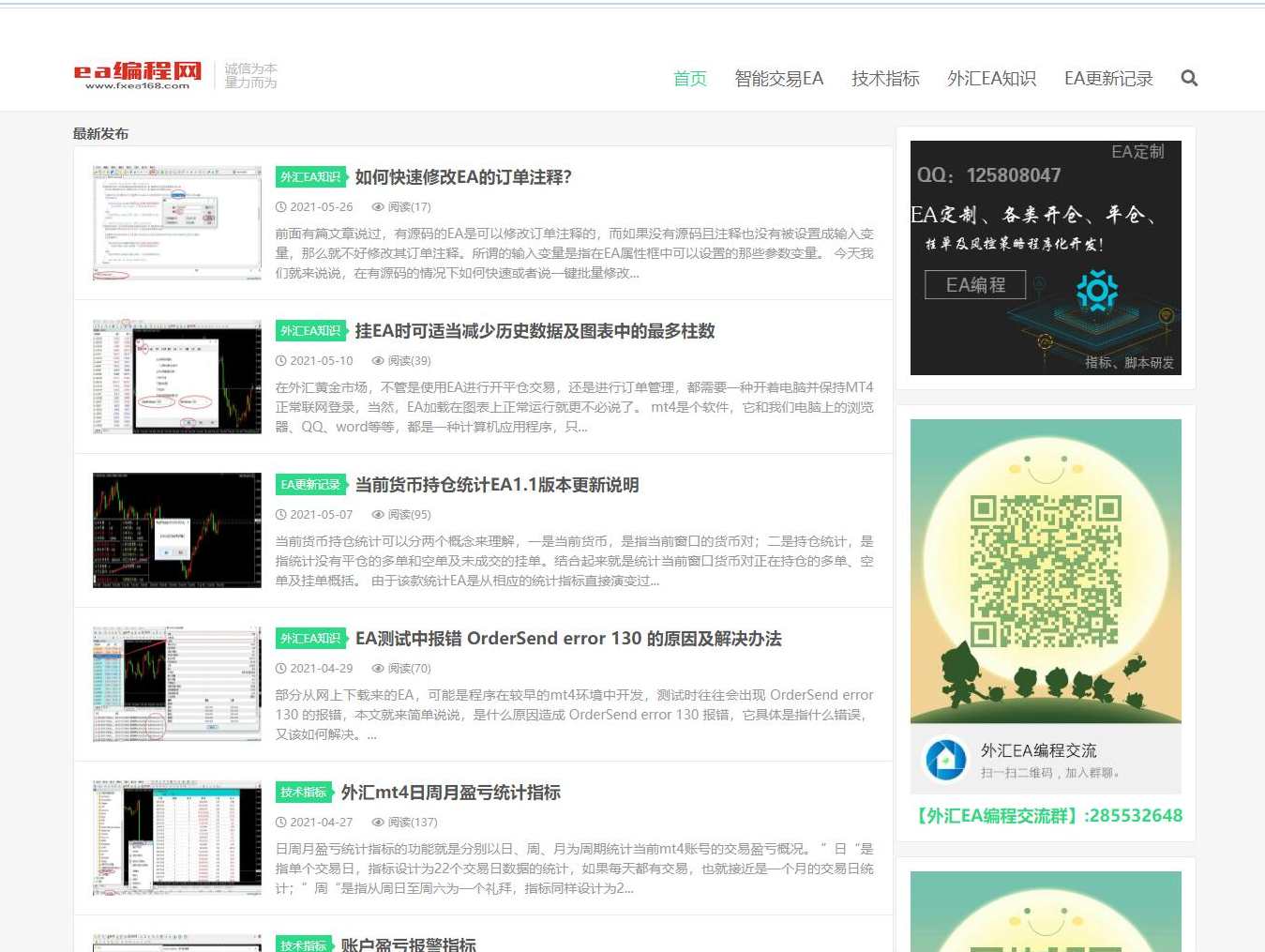Click the search magnifier icon
The height and width of the screenshot is (952, 1265).
pyautogui.click(x=1189, y=78)
